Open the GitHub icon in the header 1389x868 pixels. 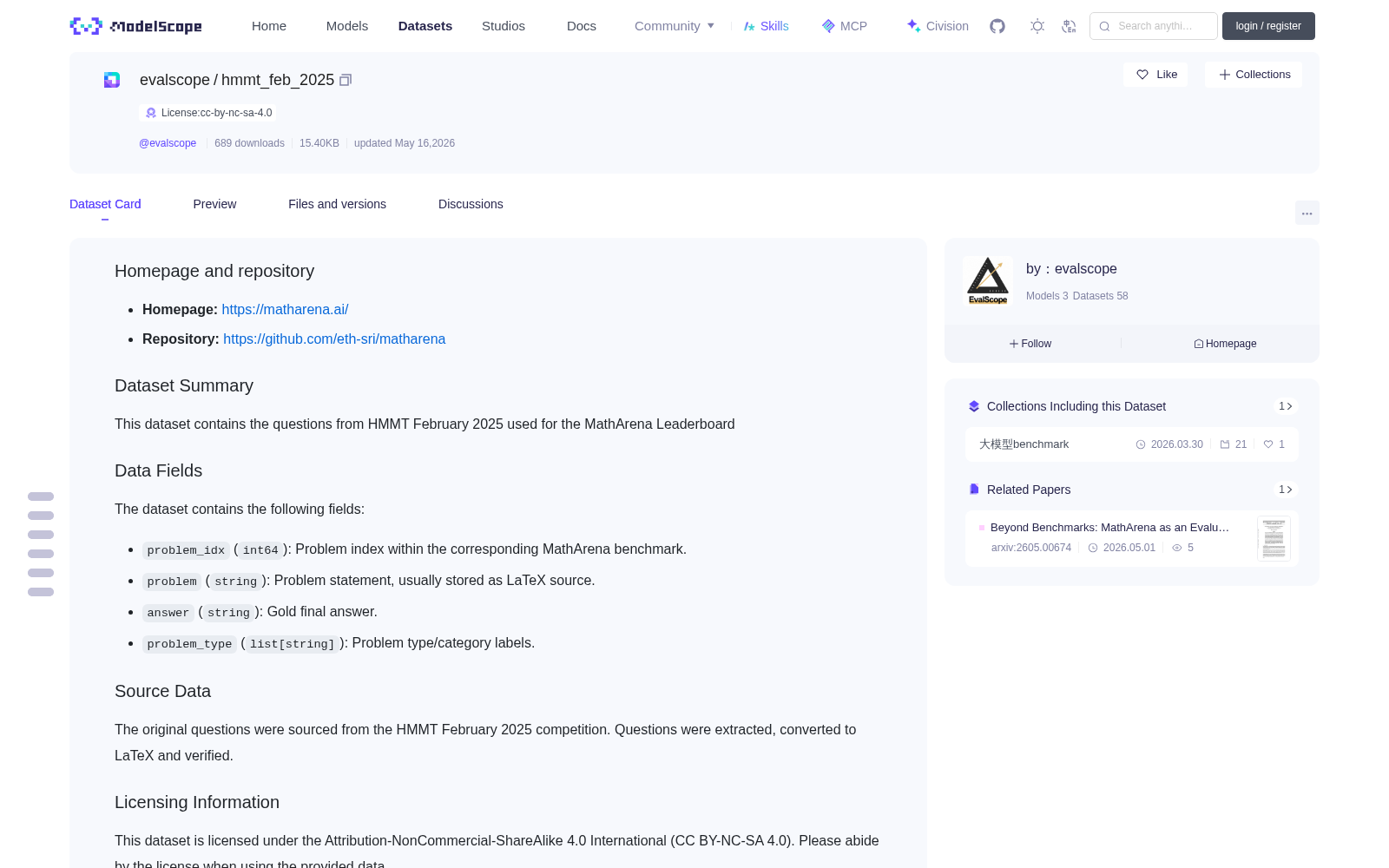coord(997,26)
